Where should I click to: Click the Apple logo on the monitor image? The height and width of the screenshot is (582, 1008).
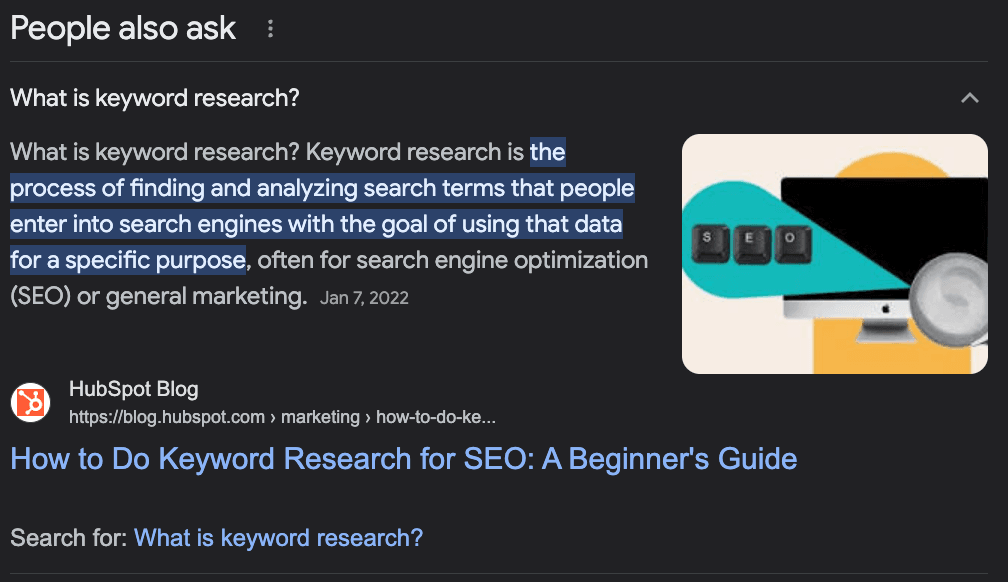pyautogui.click(x=884, y=311)
